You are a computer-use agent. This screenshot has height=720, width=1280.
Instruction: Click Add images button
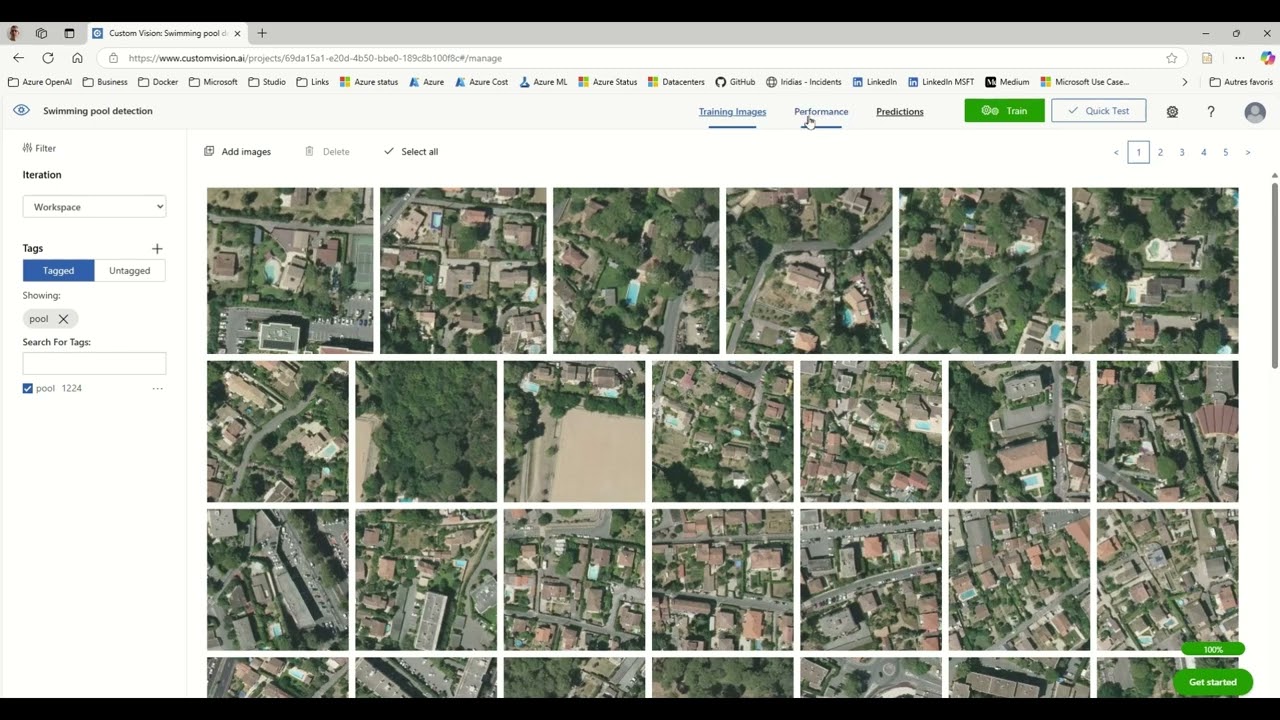(x=238, y=152)
